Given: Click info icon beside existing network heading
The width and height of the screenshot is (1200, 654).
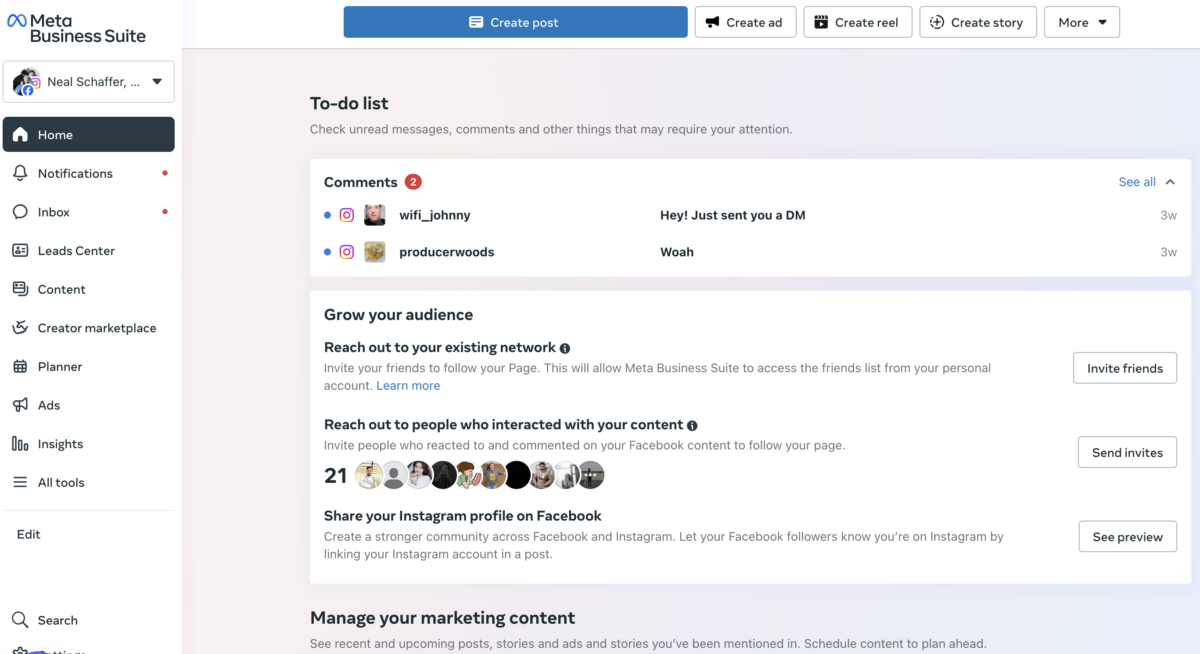Looking at the screenshot, I should point(565,348).
